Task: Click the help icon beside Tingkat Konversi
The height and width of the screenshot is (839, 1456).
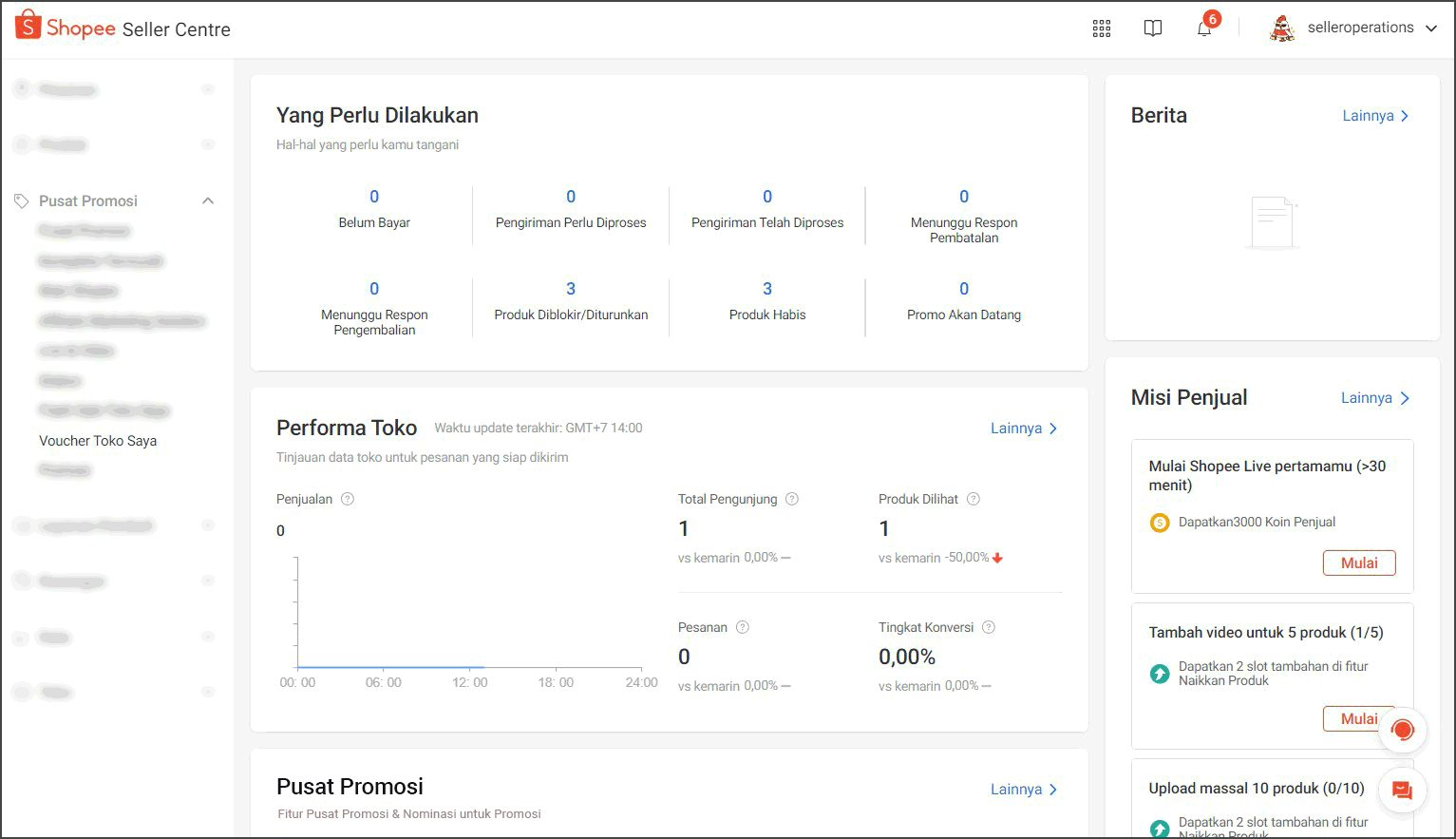Action: tap(989, 627)
